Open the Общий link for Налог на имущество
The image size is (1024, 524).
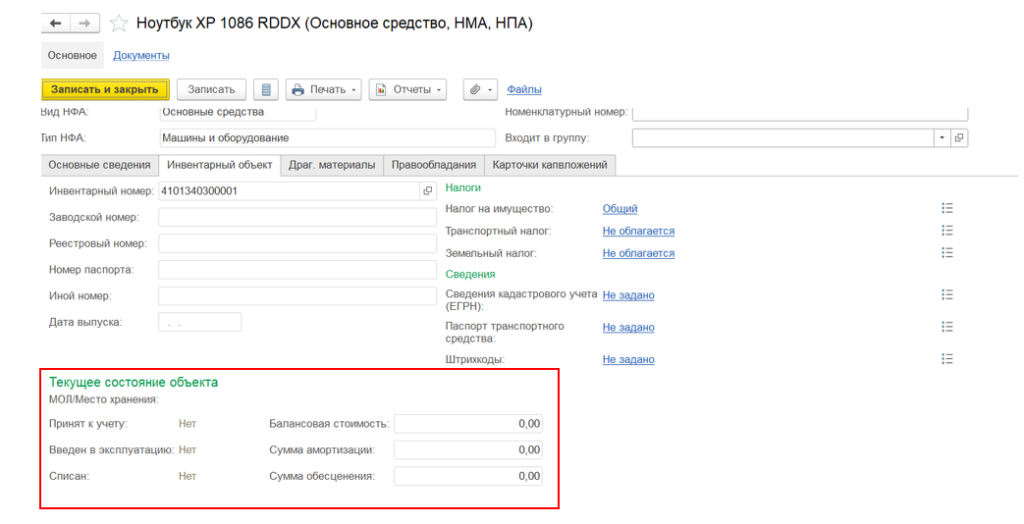pos(620,209)
